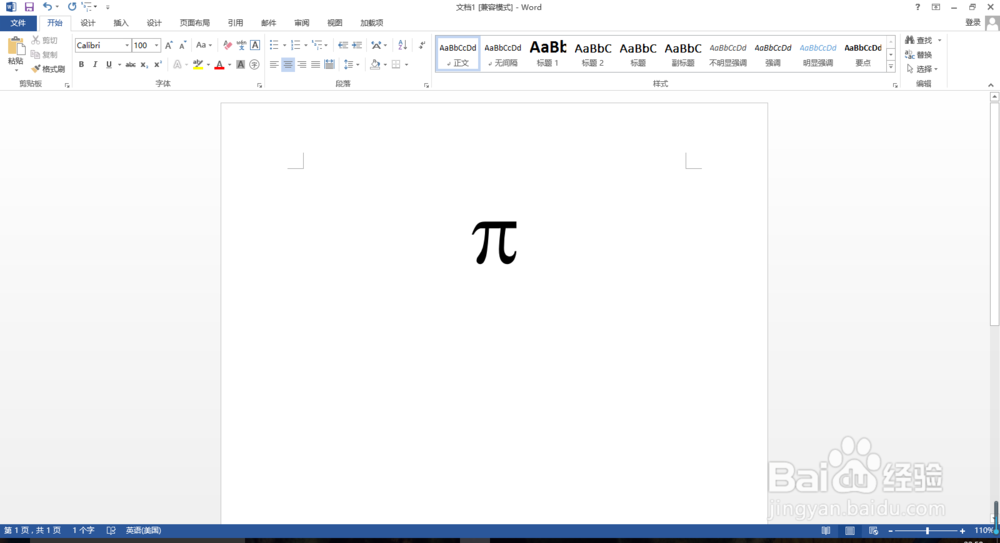The height and width of the screenshot is (543, 1000).
Task: Save the document using the disk icon
Action: click(29, 7)
